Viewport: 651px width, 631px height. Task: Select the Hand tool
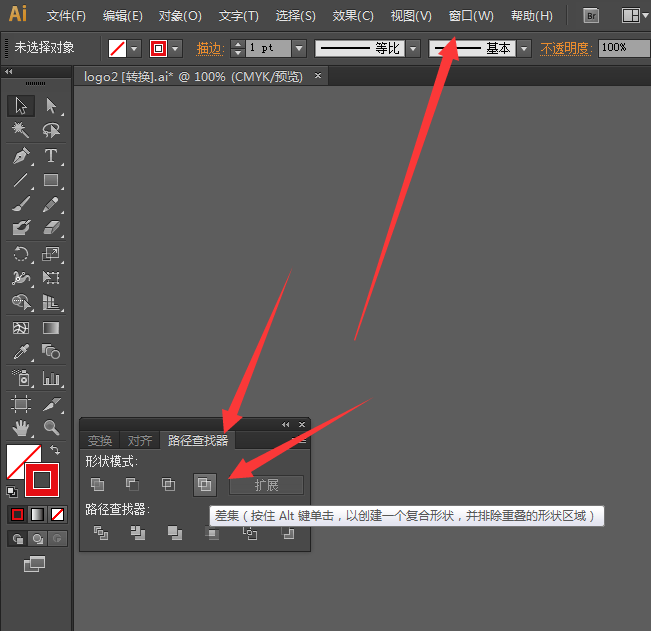tap(21, 428)
